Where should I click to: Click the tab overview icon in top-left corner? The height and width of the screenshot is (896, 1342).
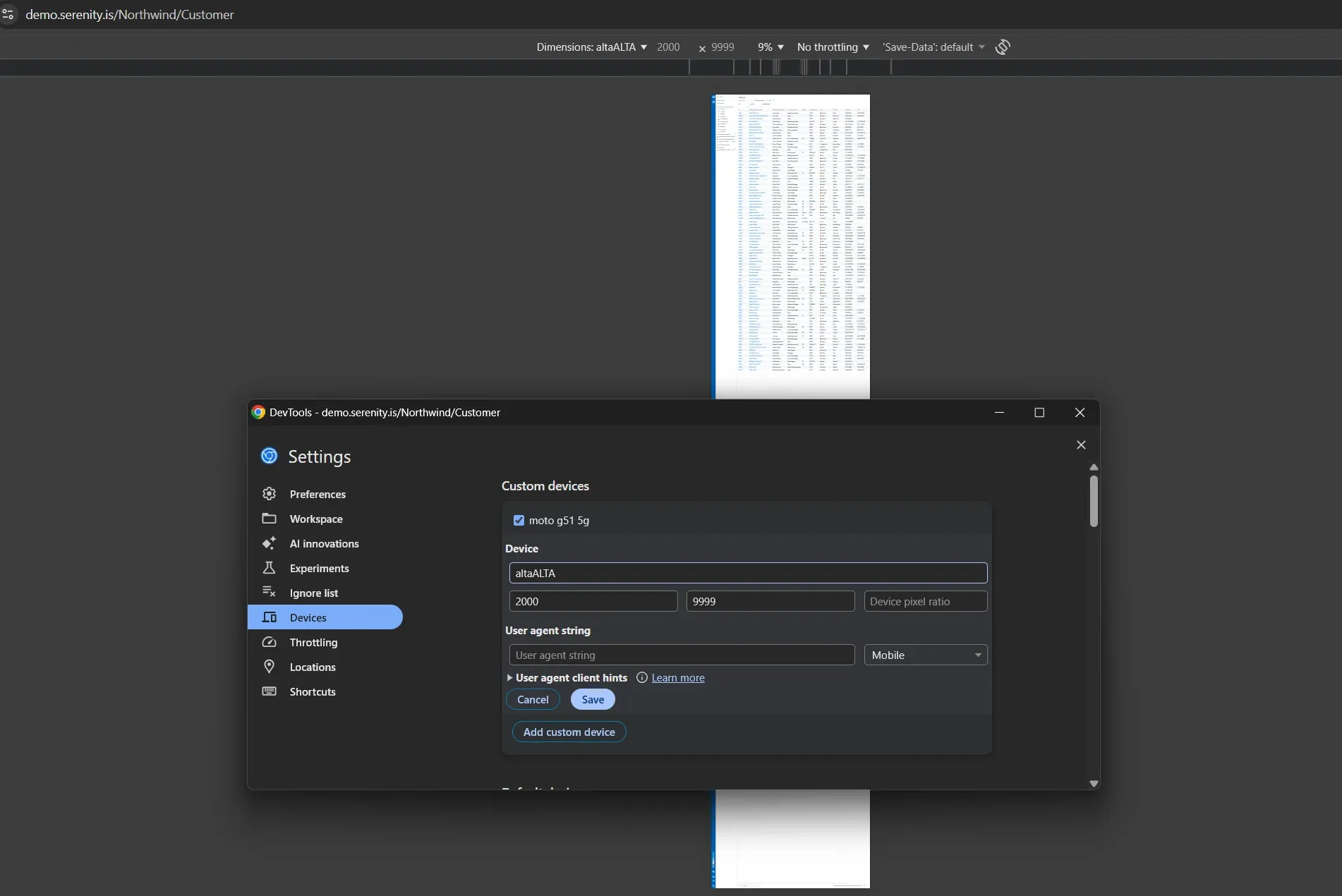(x=9, y=14)
